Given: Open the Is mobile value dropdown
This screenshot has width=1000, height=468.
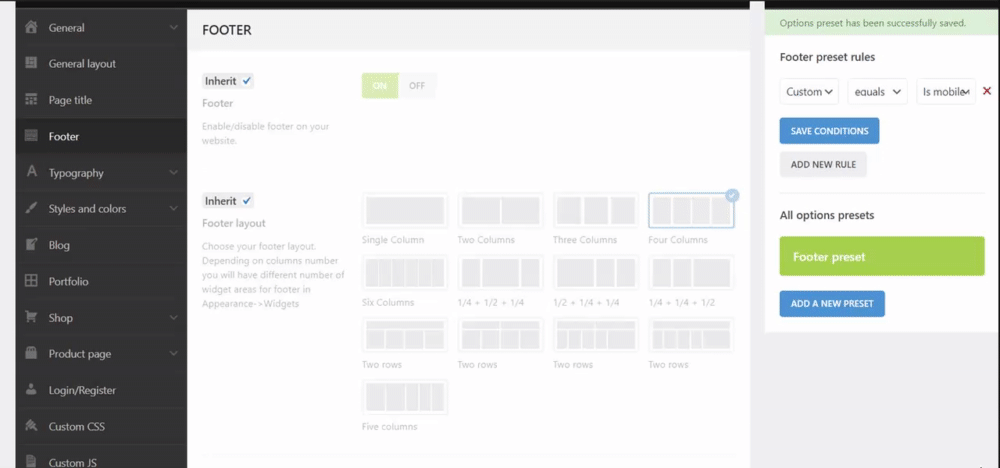Looking at the screenshot, I should [946, 92].
